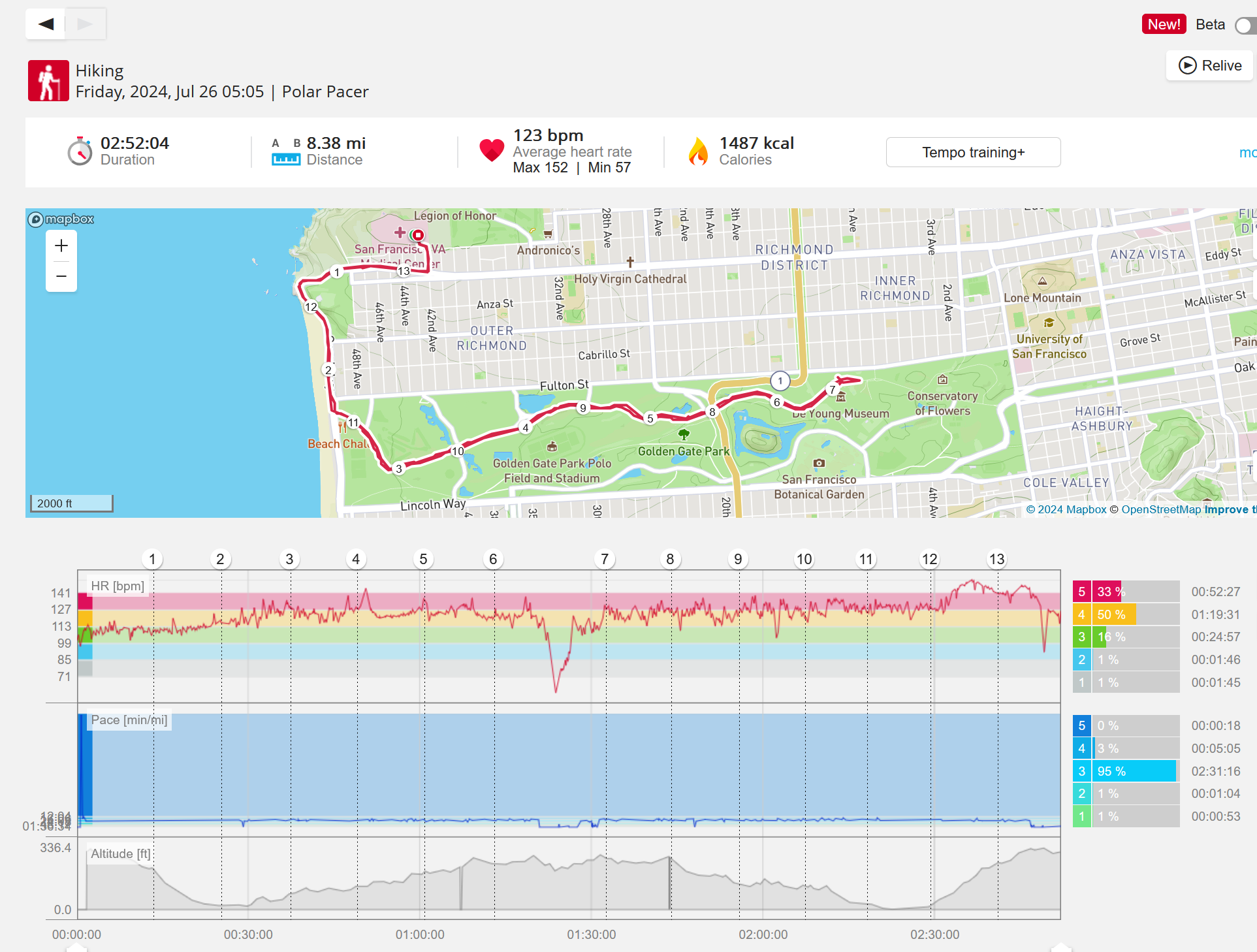Click heart rate zone 5 swatch
Viewport: 1257px width, 952px height.
1081,592
